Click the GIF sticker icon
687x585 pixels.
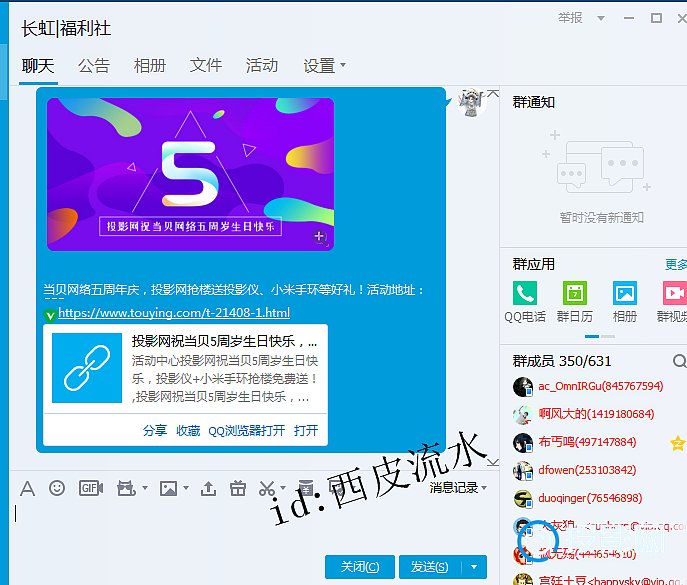[x=91, y=488]
